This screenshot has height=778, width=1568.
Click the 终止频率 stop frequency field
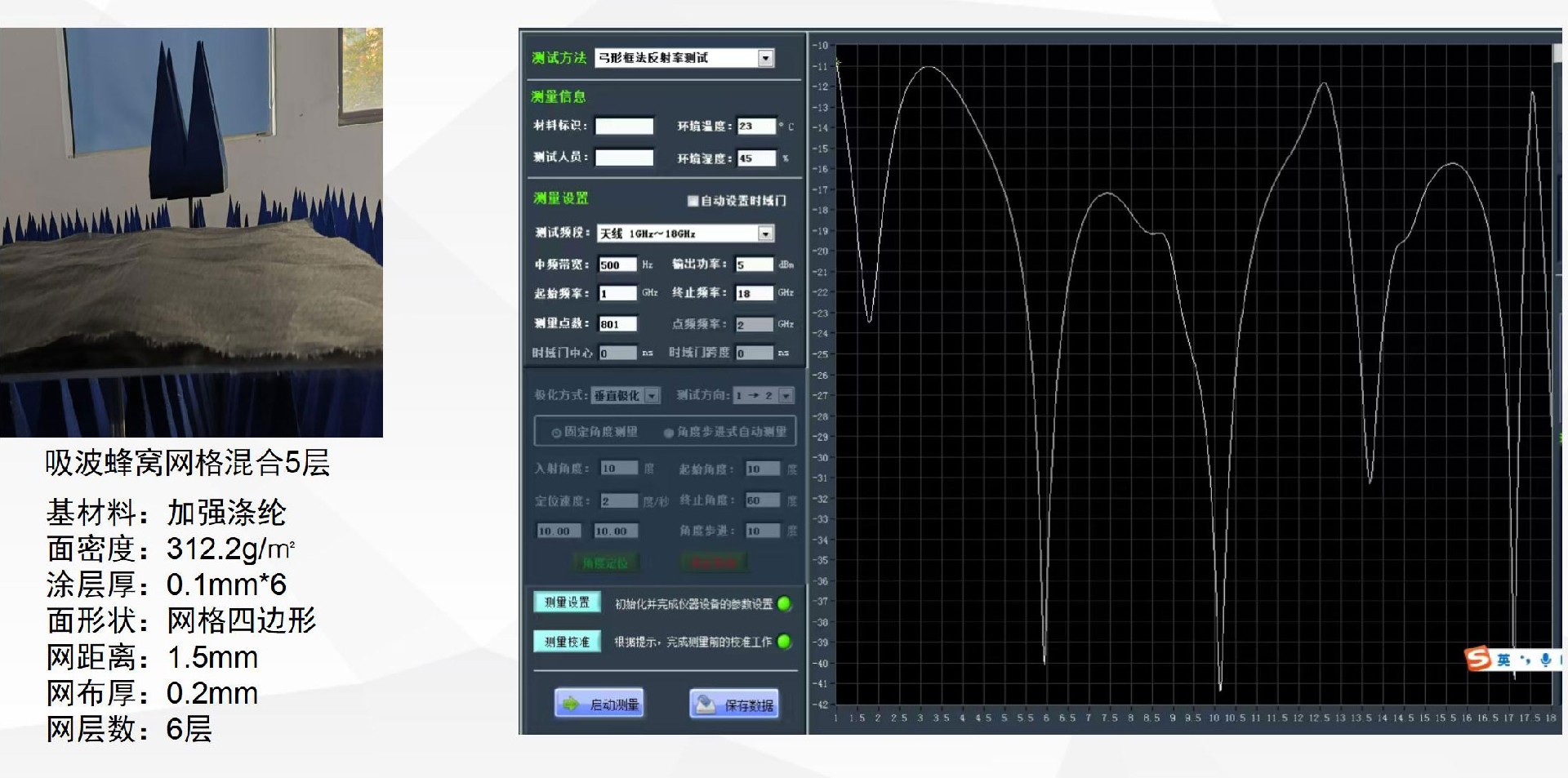tap(754, 293)
